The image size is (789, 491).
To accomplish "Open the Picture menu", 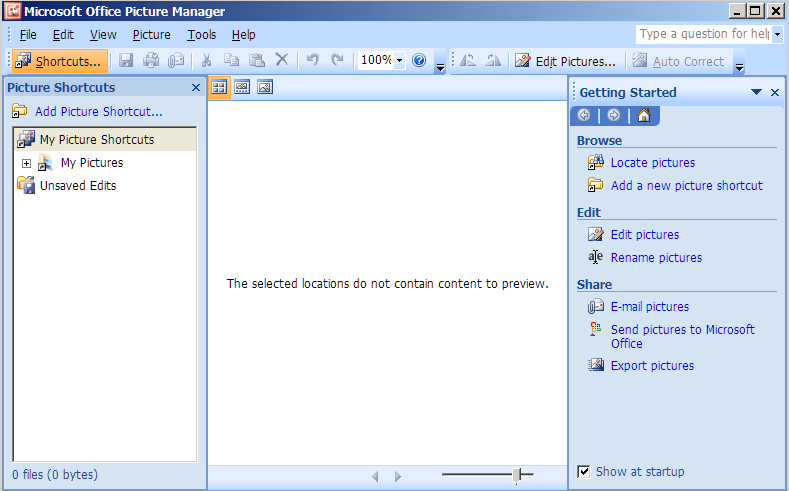I will pos(151,35).
